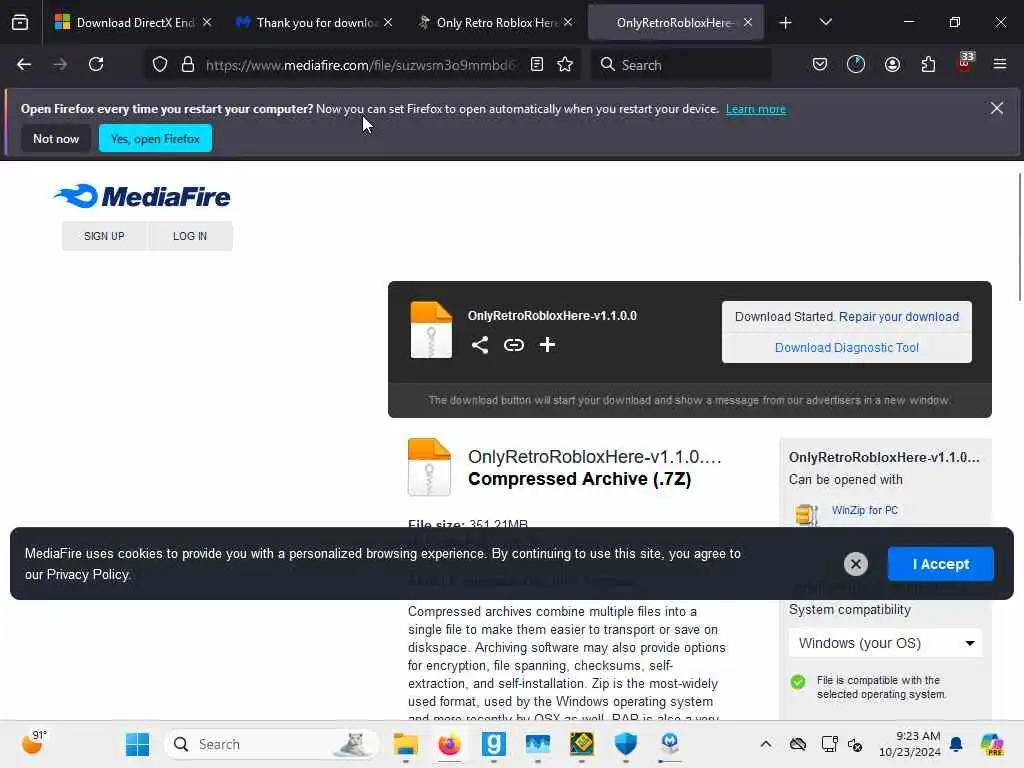Open the tracking protection shield icon

pos(160,64)
